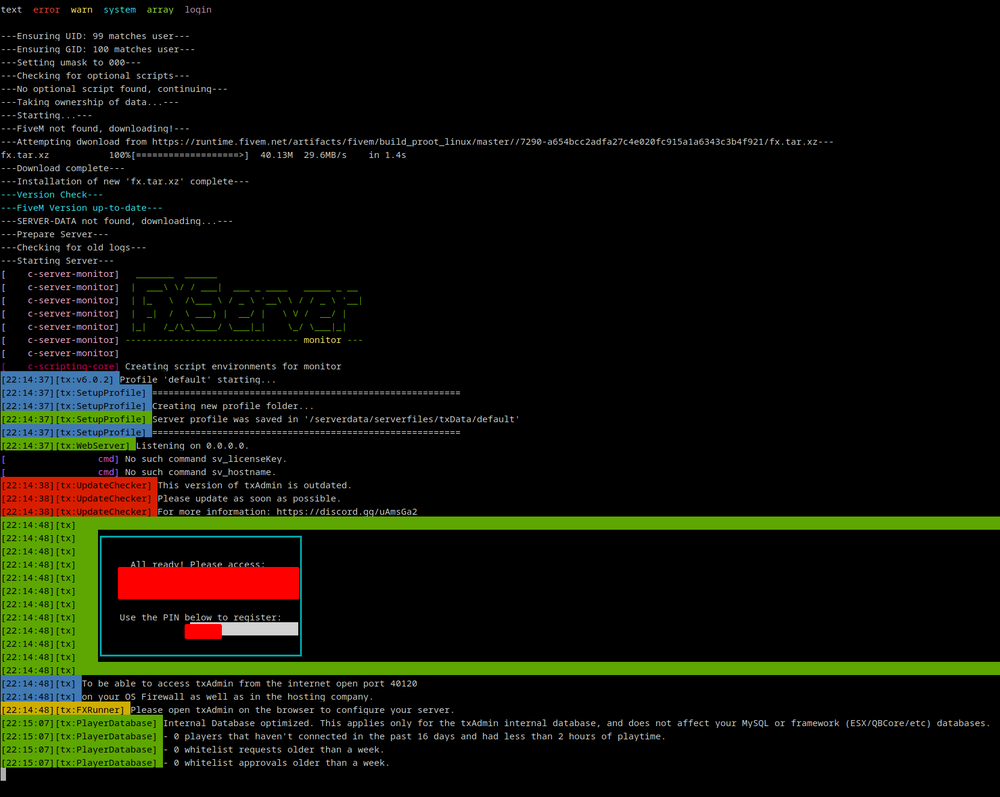Click 'This version of txAdmin is outdated.' message
The height and width of the screenshot is (797, 1000).
click(x=254, y=485)
